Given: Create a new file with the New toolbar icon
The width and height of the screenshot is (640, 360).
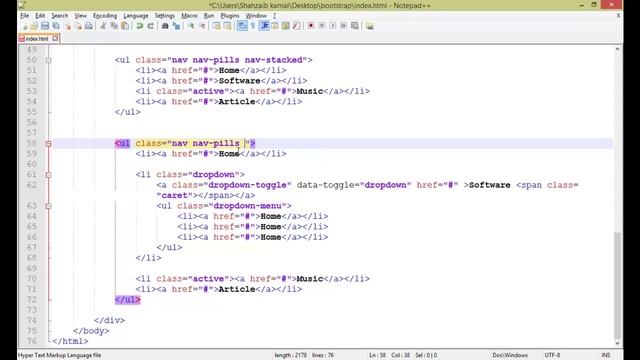Looking at the screenshot, I should (x=24, y=26).
